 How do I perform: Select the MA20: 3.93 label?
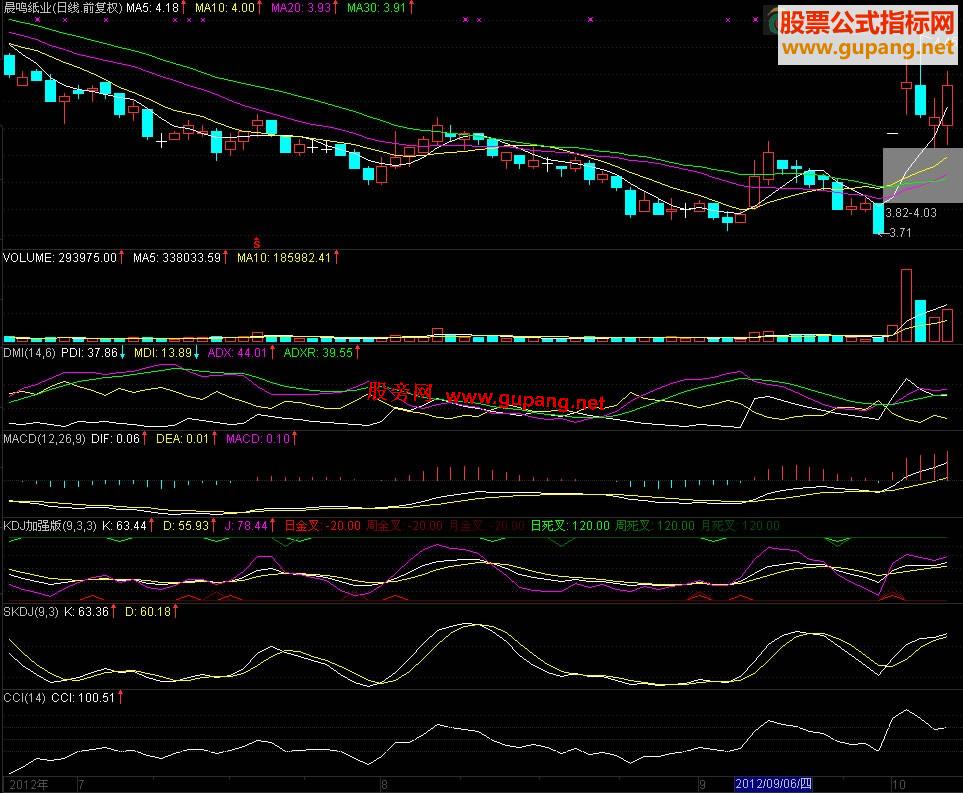(301, 8)
